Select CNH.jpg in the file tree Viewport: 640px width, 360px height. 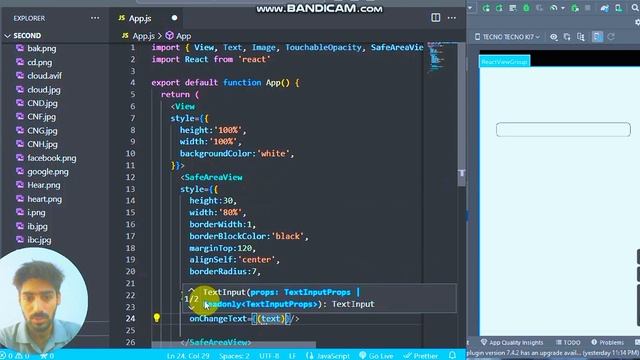[42, 144]
